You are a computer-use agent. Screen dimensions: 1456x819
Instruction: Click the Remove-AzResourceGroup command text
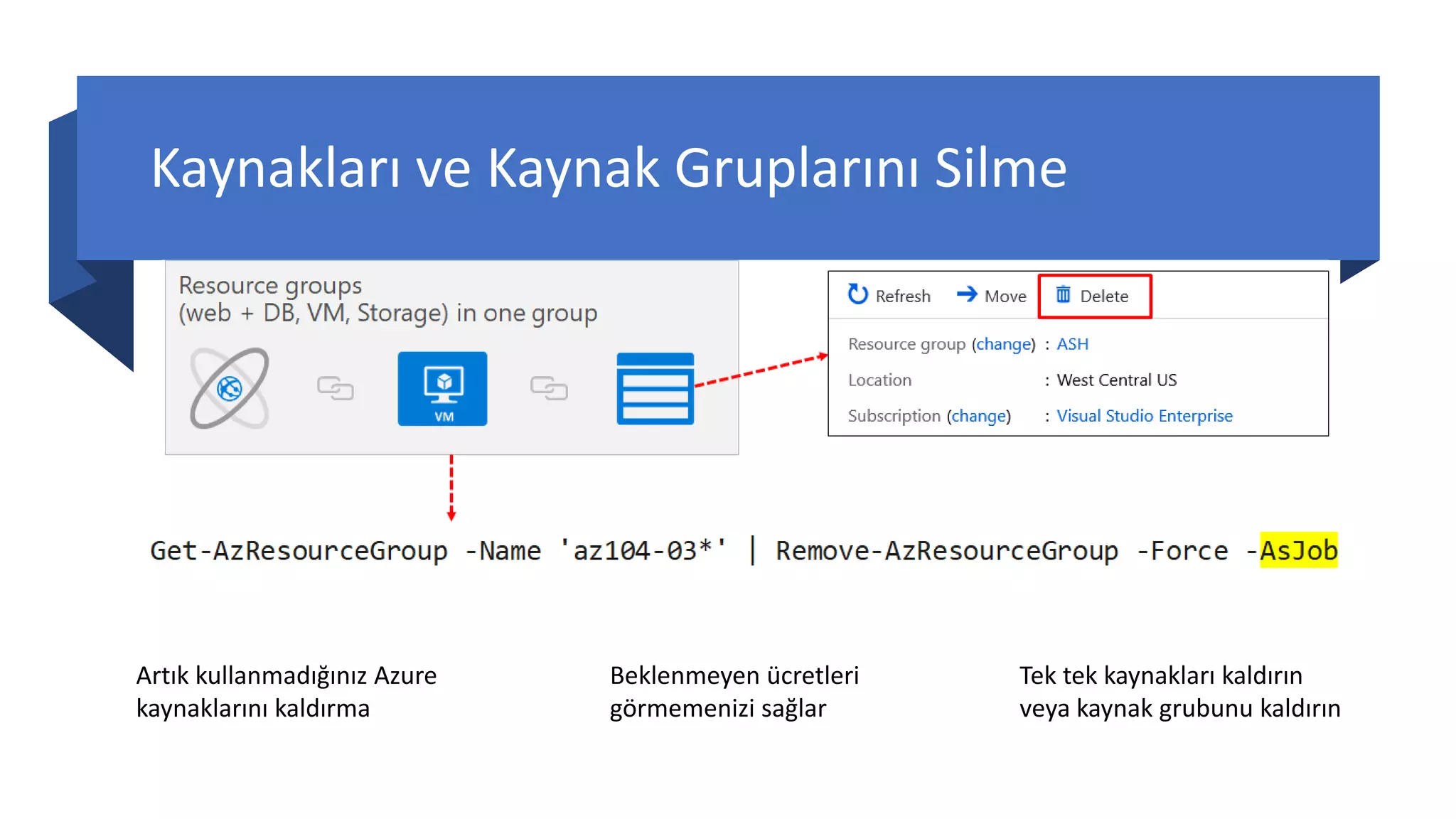point(947,551)
